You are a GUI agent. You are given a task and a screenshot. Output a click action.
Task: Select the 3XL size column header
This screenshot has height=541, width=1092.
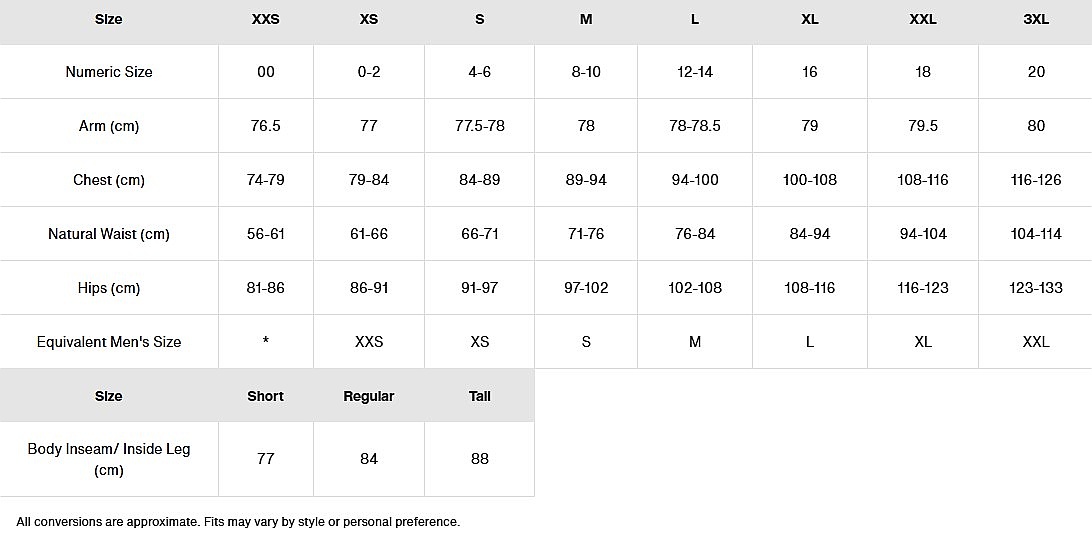(x=1036, y=19)
